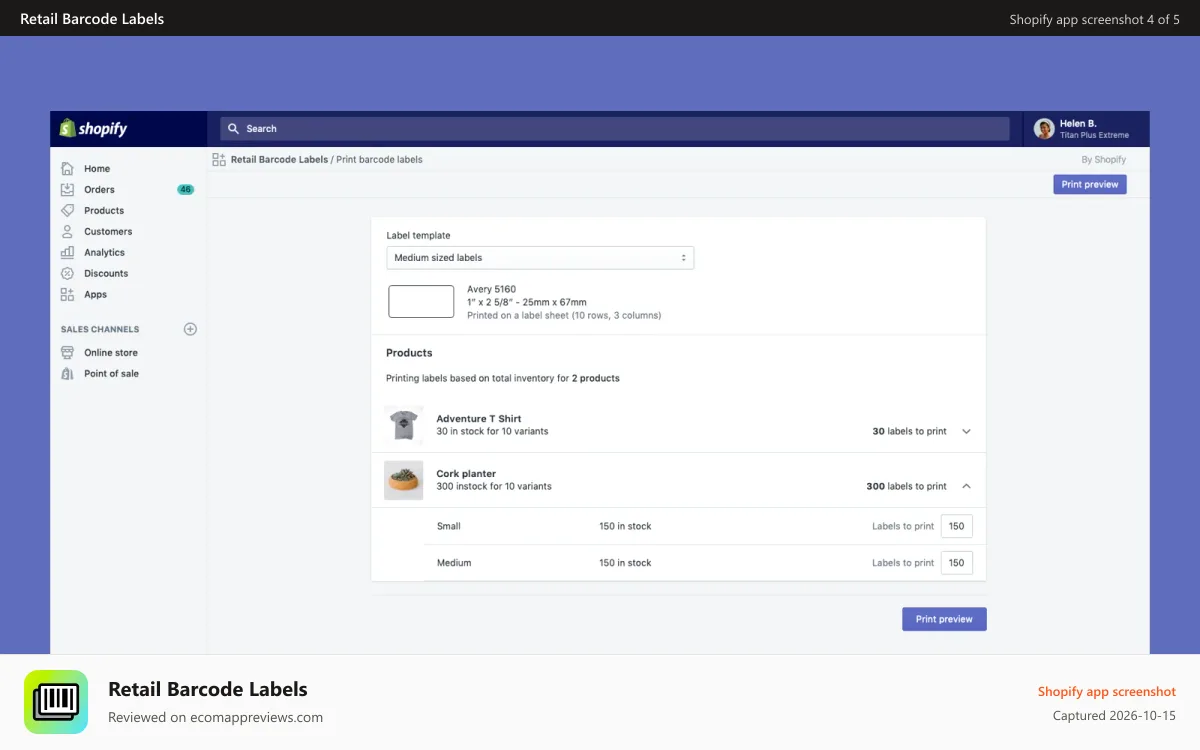Click the Customers person icon

[67, 231]
